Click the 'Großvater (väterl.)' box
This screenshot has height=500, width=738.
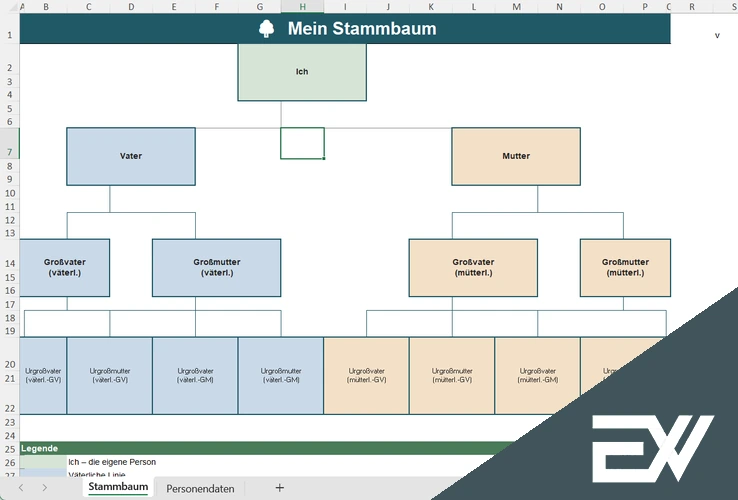[65, 267]
